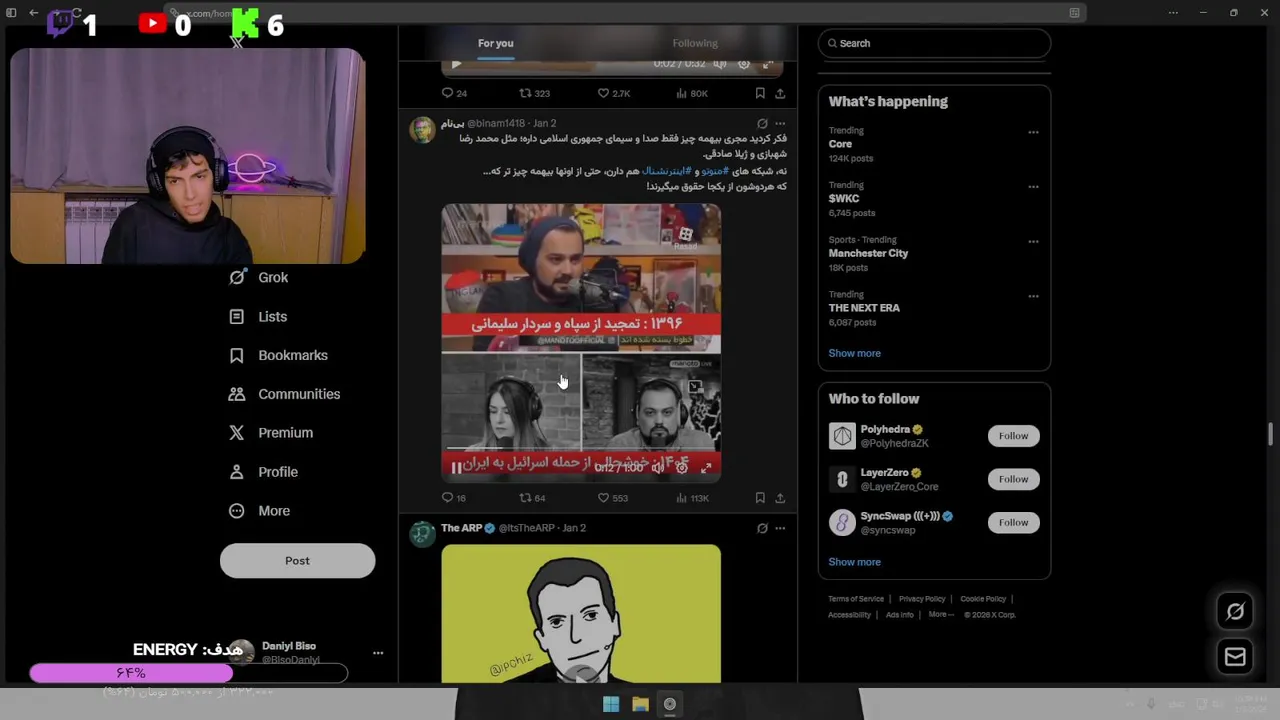Open more options on The ARP post
The image size is (1280, 720).
pyautogui.click(x=780, y=528)
